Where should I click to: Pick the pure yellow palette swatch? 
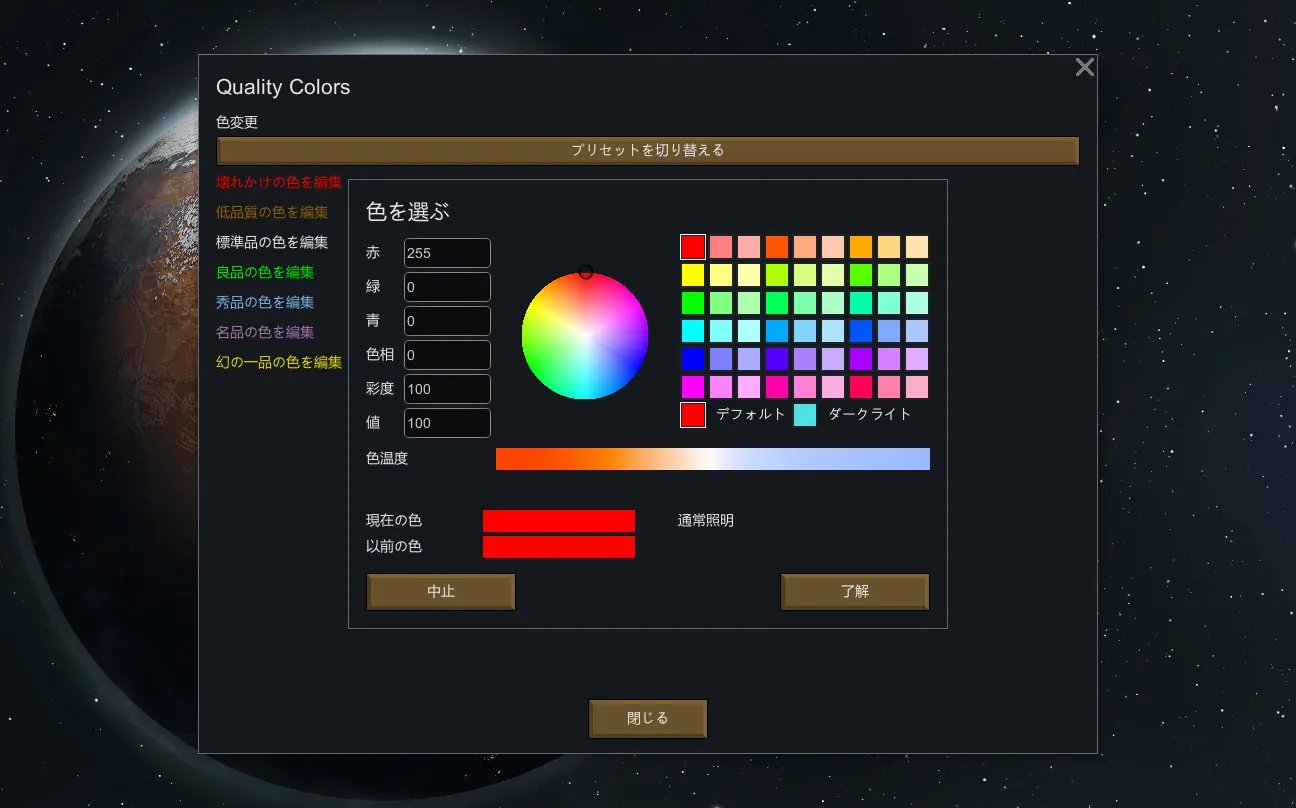[693, 275]
